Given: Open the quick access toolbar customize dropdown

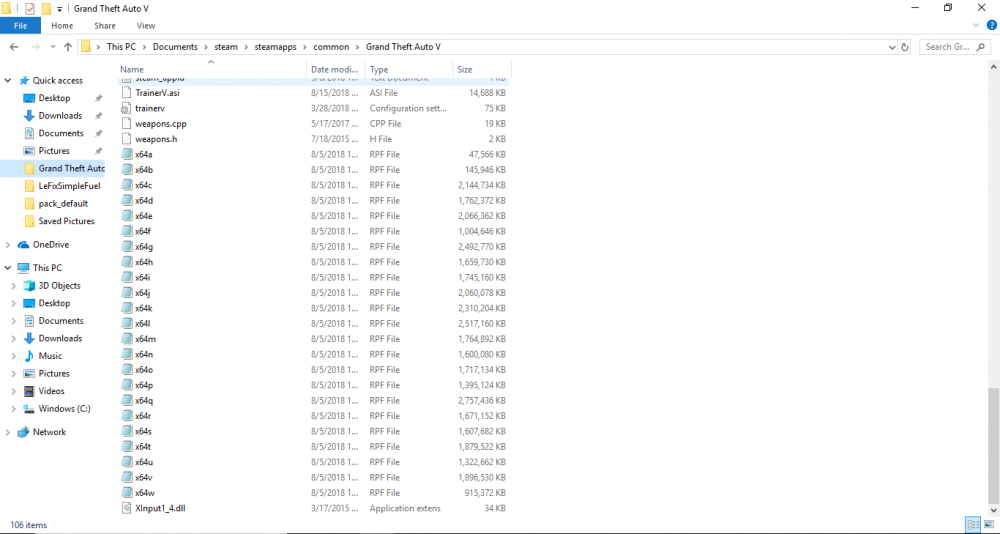Looking at the screenshot, I should point(59,9).
